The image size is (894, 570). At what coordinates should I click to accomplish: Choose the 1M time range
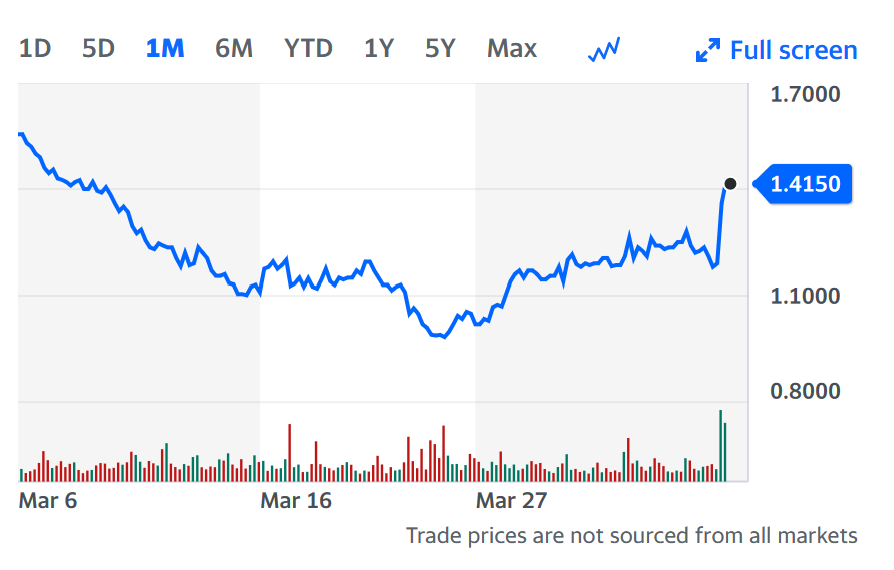click(x=165, y=48)
